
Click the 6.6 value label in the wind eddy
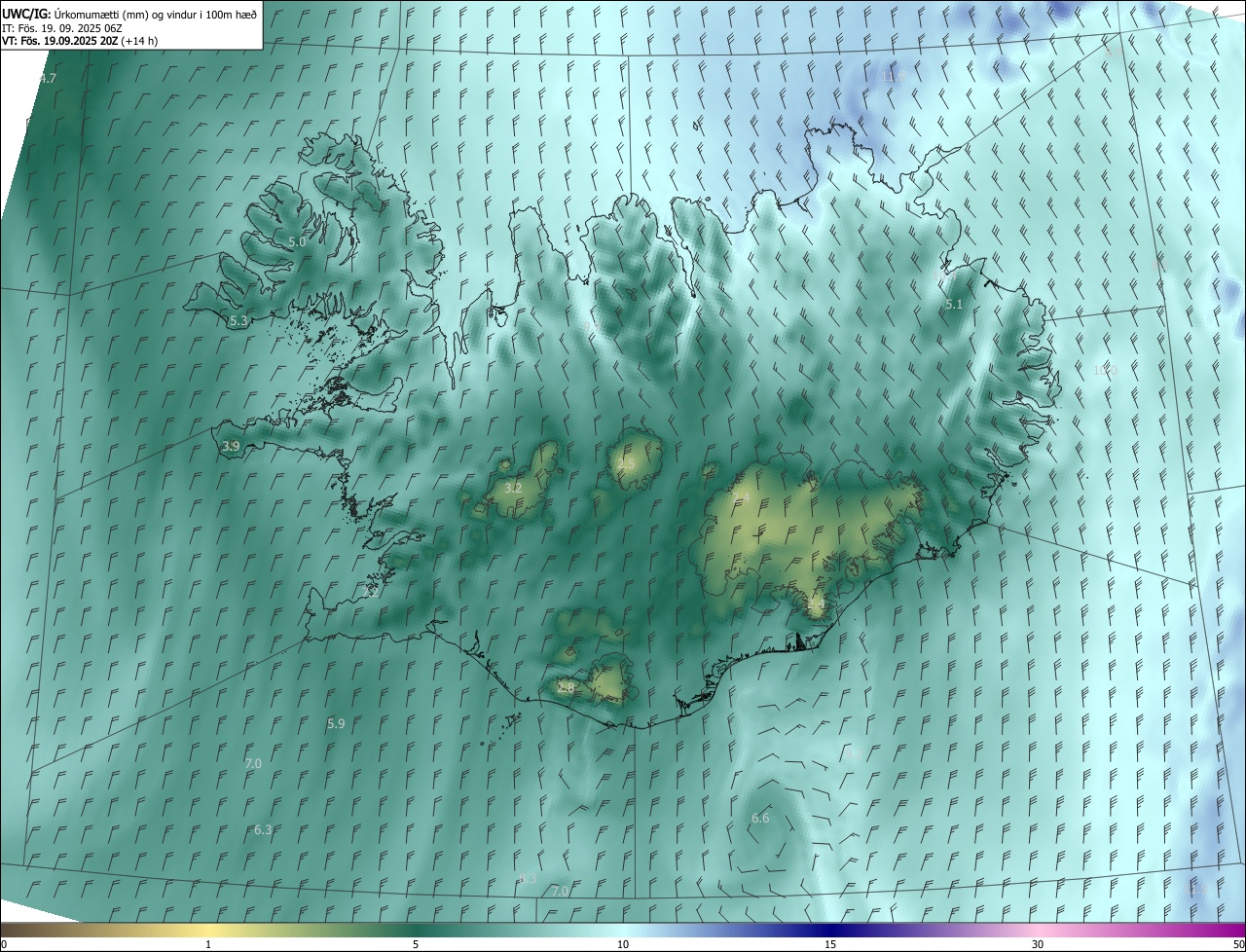(760, 818)
